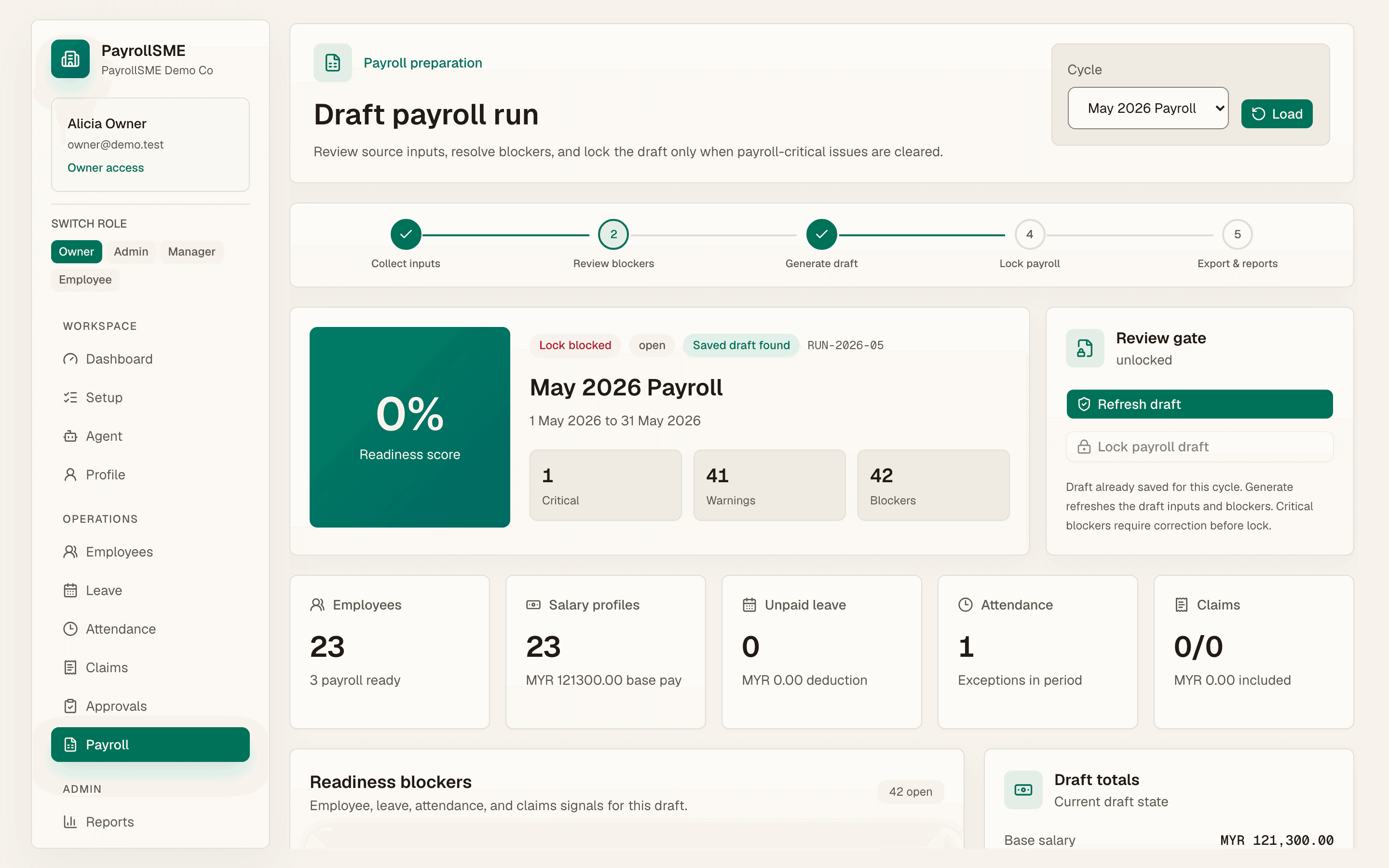This screenshot has width=1389, height=868.
Task: Click the Approvals clipboard icon in sidebar
Action: tap(70, 705)
